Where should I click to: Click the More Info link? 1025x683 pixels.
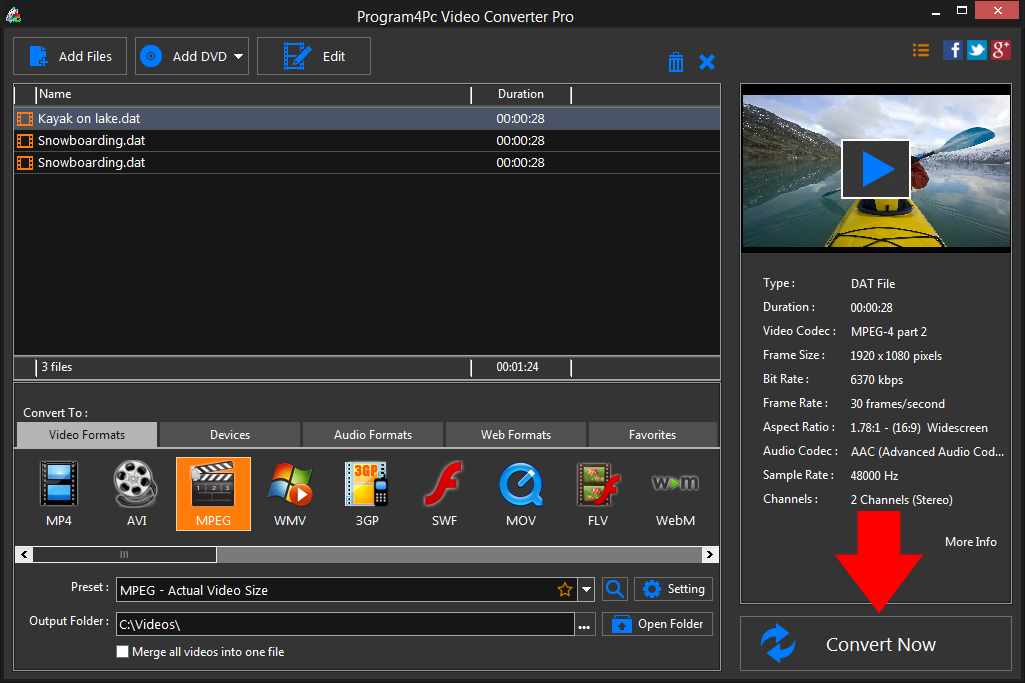point(970,541)
